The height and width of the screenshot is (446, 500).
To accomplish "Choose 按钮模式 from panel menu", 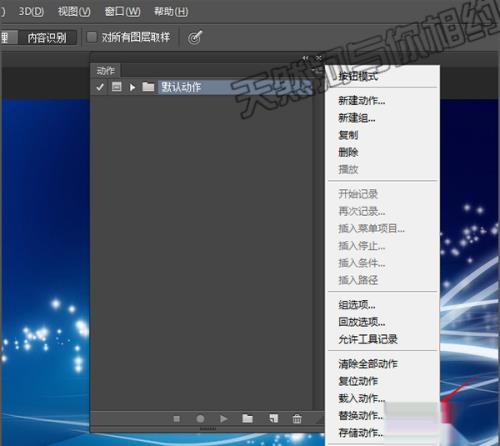I will click(358, 76).
